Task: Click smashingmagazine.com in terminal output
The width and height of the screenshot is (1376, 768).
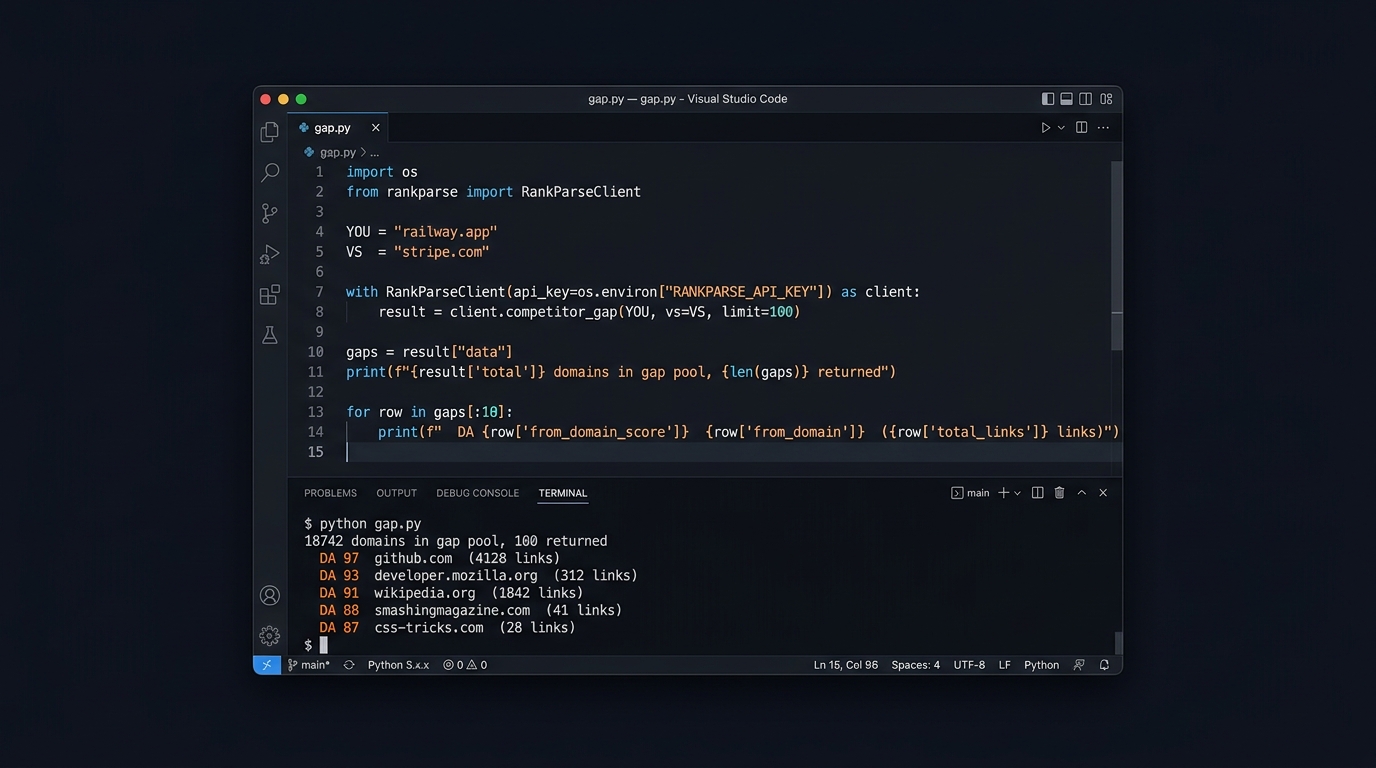Action: [452, 610]
